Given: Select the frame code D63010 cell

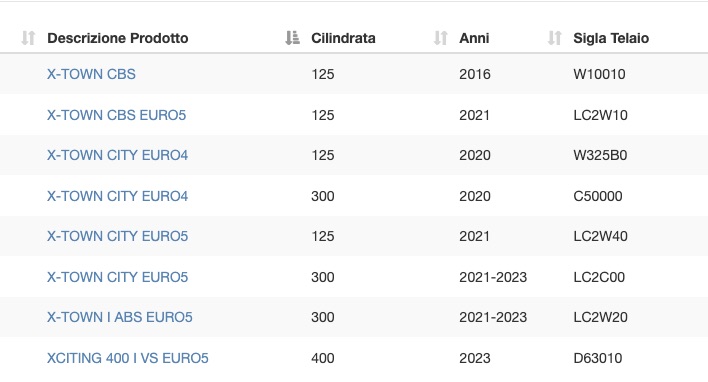Looking at the screenshot, I should [598, 359].
